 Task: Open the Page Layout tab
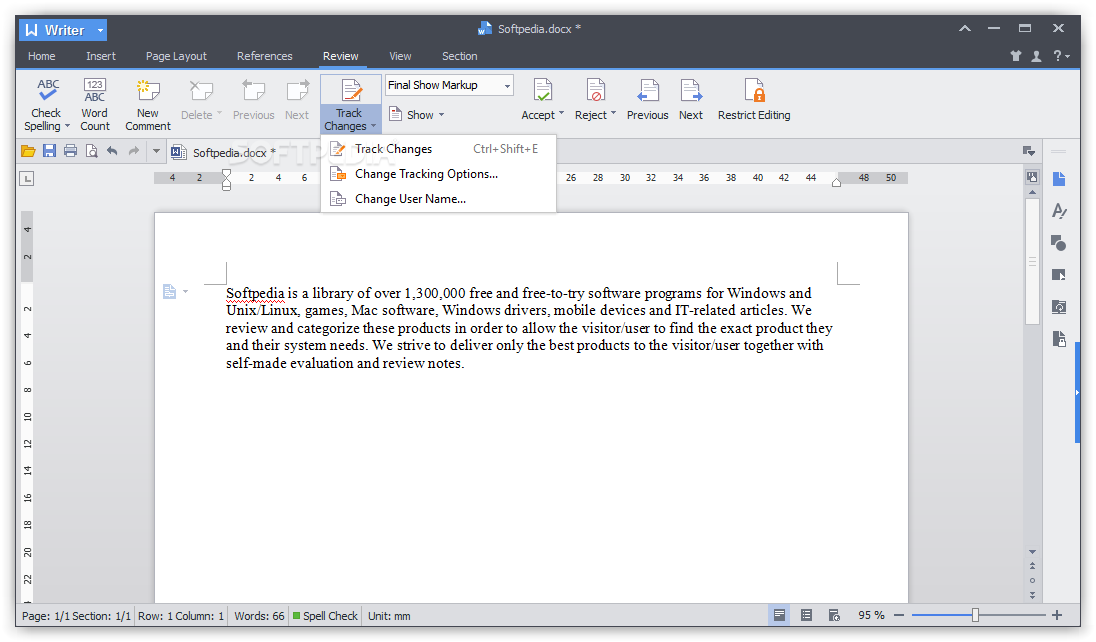176,56
